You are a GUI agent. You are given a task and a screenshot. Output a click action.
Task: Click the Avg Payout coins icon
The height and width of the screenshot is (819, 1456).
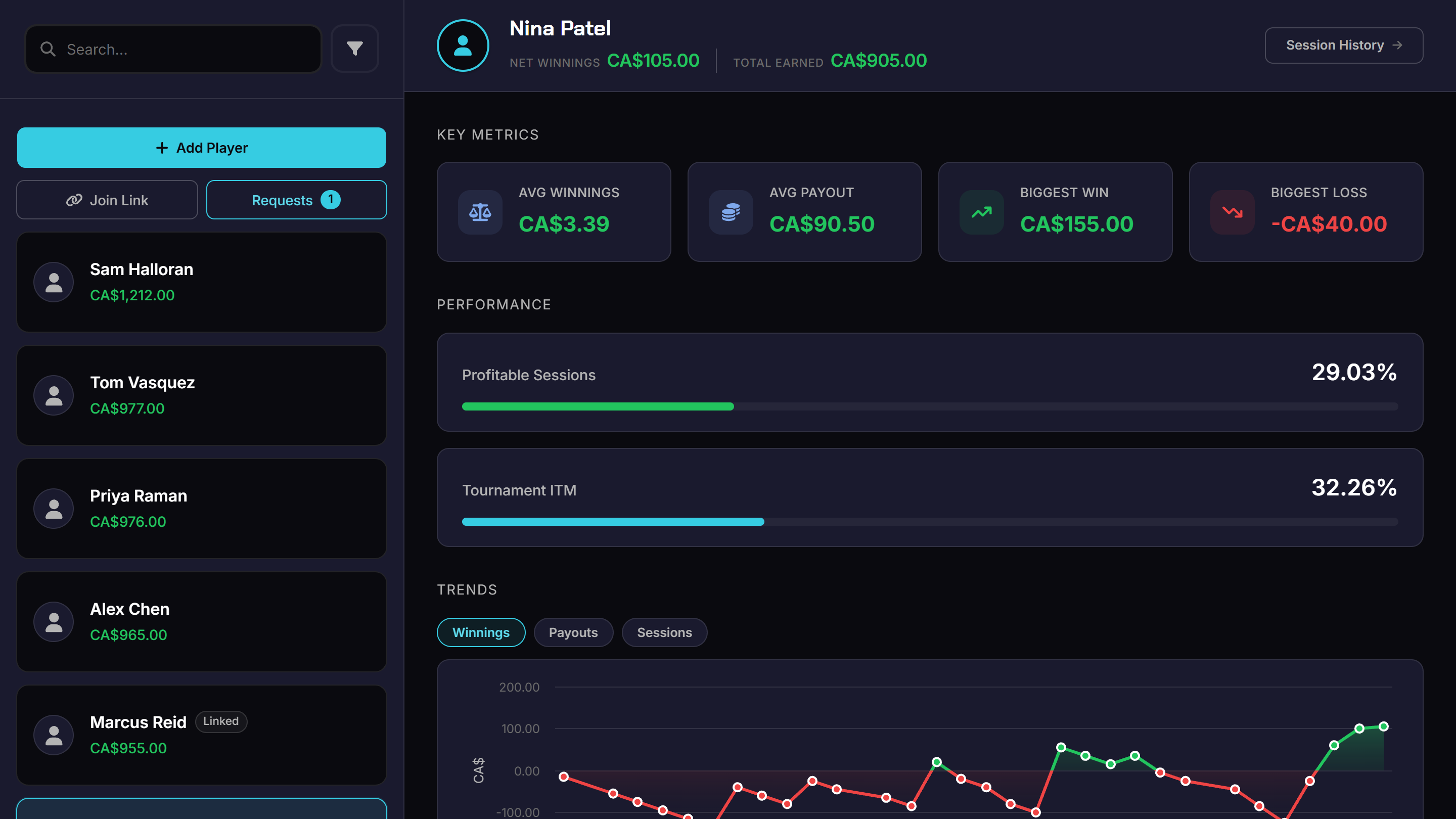(x=731, y=212)
